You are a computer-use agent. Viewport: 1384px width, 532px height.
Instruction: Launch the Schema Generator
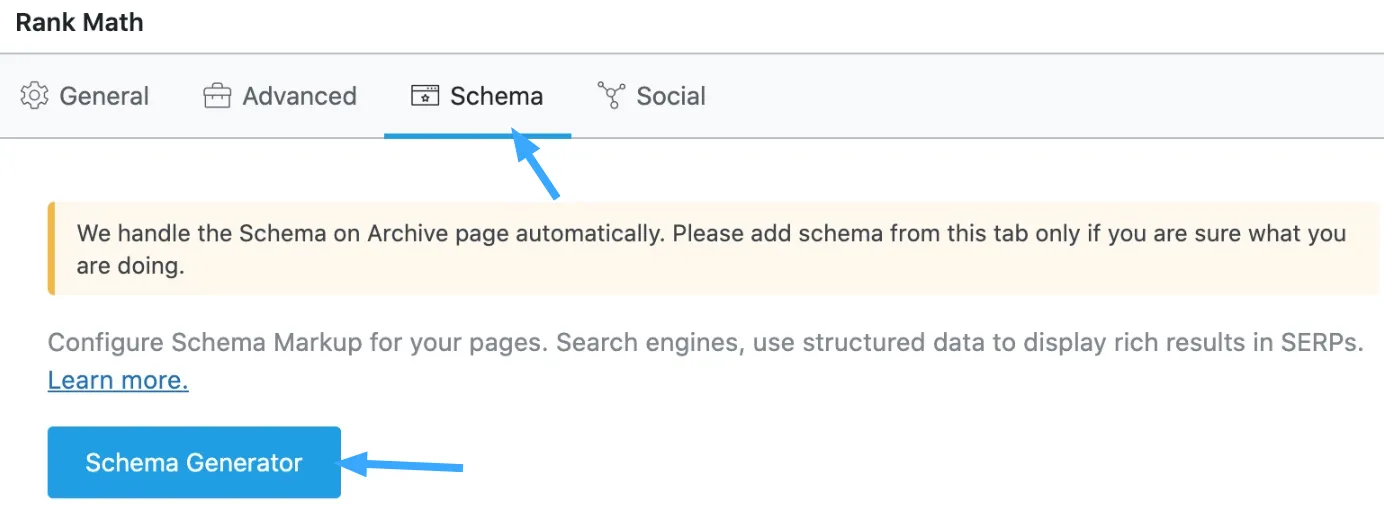(x=194, y=462)
